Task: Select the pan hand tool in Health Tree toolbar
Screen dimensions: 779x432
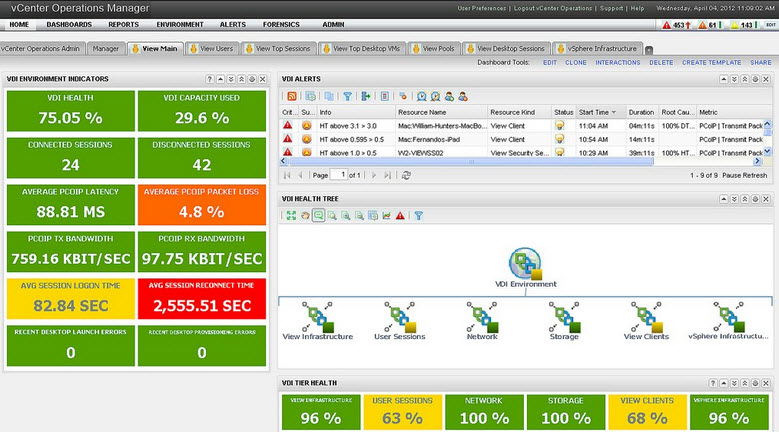Action: (x=305, y=216)
